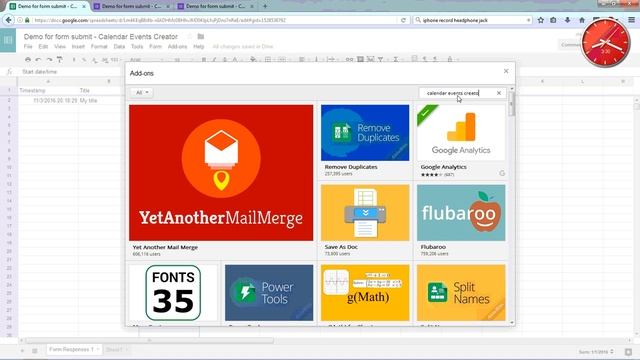This screenshot has width=640, height=360.
Task: Click the redo icon in toolbar
Action: [49, 60]
